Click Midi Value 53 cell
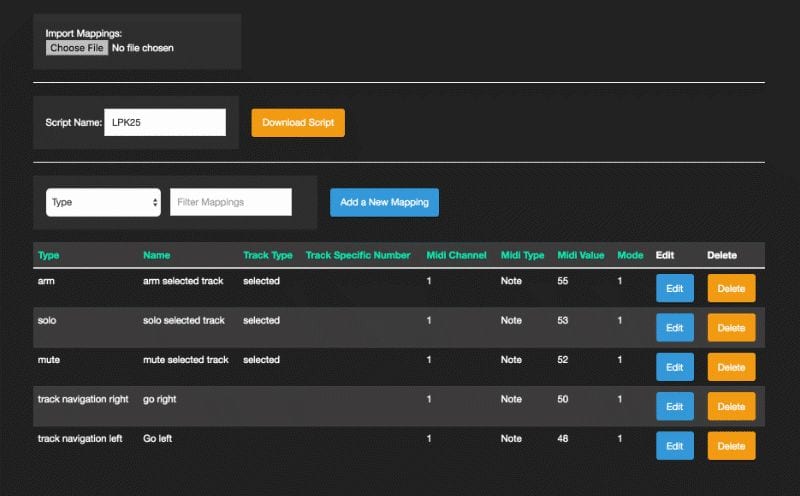Image resolution: width=800 pixels, height=496 pixels. coord(563,320)
